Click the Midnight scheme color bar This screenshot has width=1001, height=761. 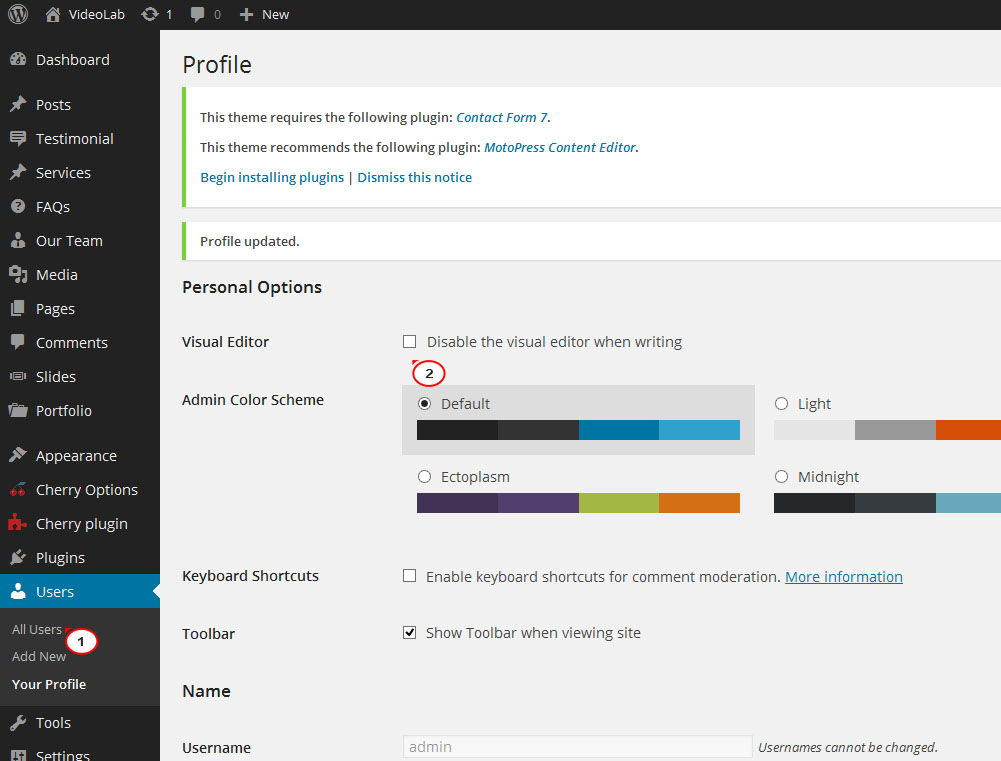887,503
